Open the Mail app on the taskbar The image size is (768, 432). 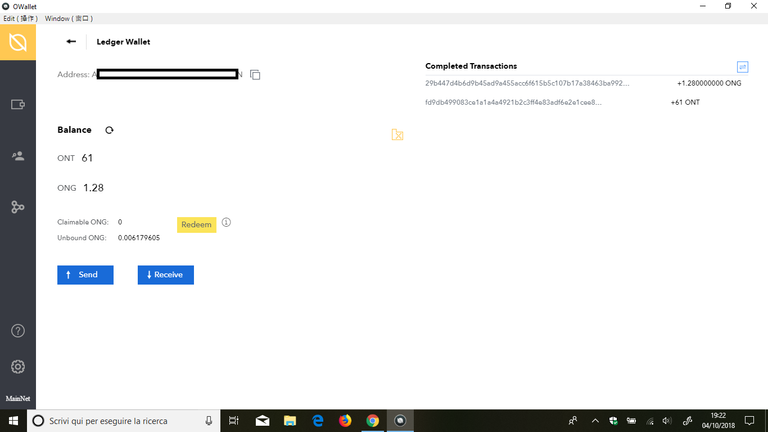click(263, 421)
